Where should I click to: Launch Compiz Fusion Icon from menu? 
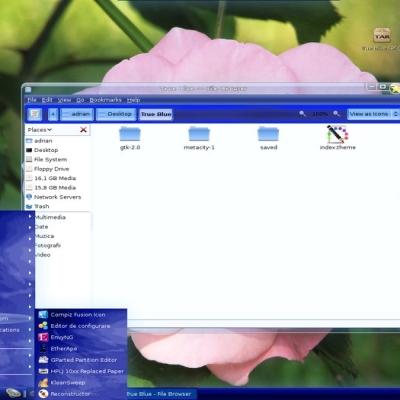(x=81, y=314)
